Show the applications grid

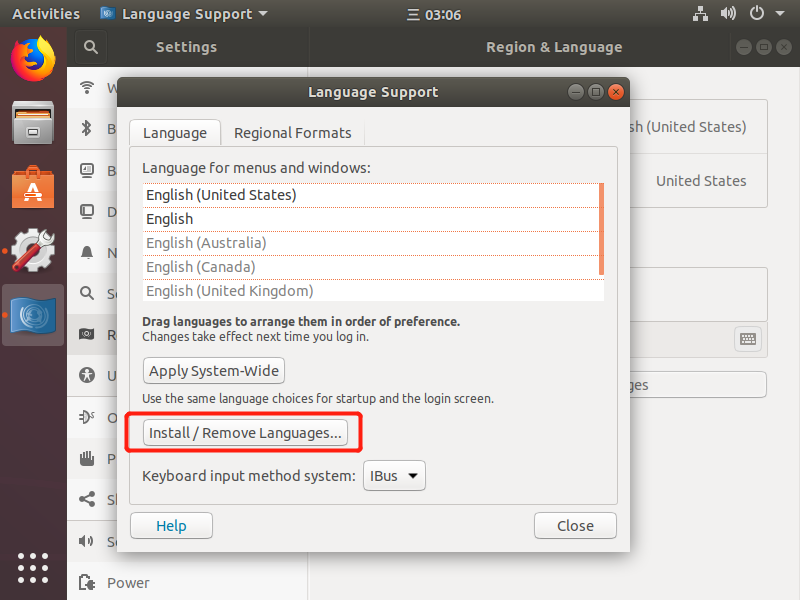[x=33, y=567]
